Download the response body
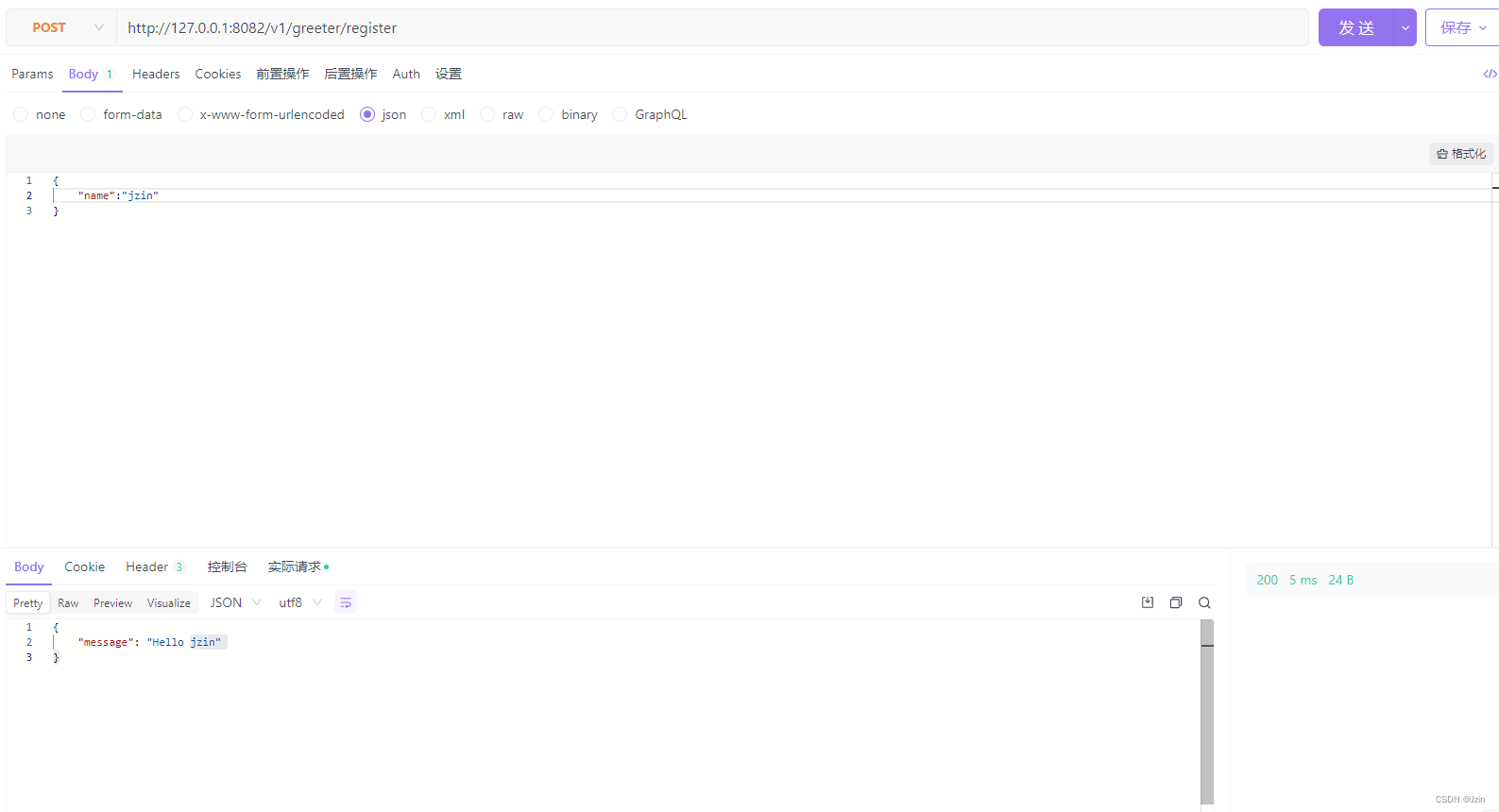Viewport: 1499px width, 812px height. point(1148,602)
